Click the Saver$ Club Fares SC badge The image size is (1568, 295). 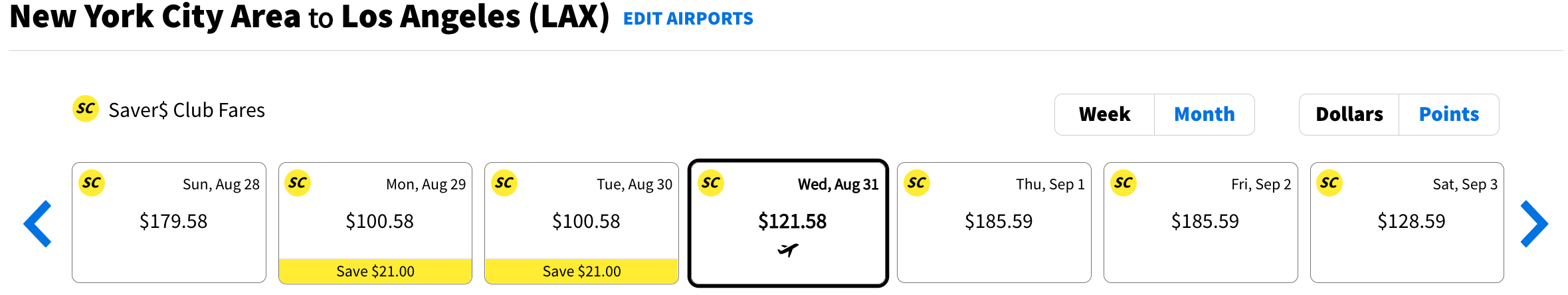86,109
